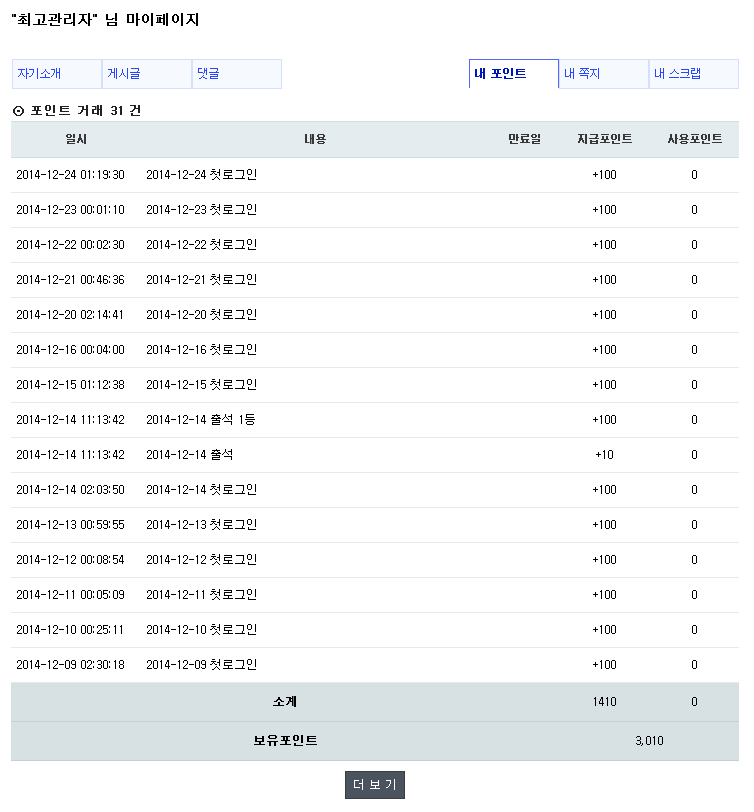754x812 pixels.
Task: Go to the 내 쪽지 tab
Action: click(582, 74)
